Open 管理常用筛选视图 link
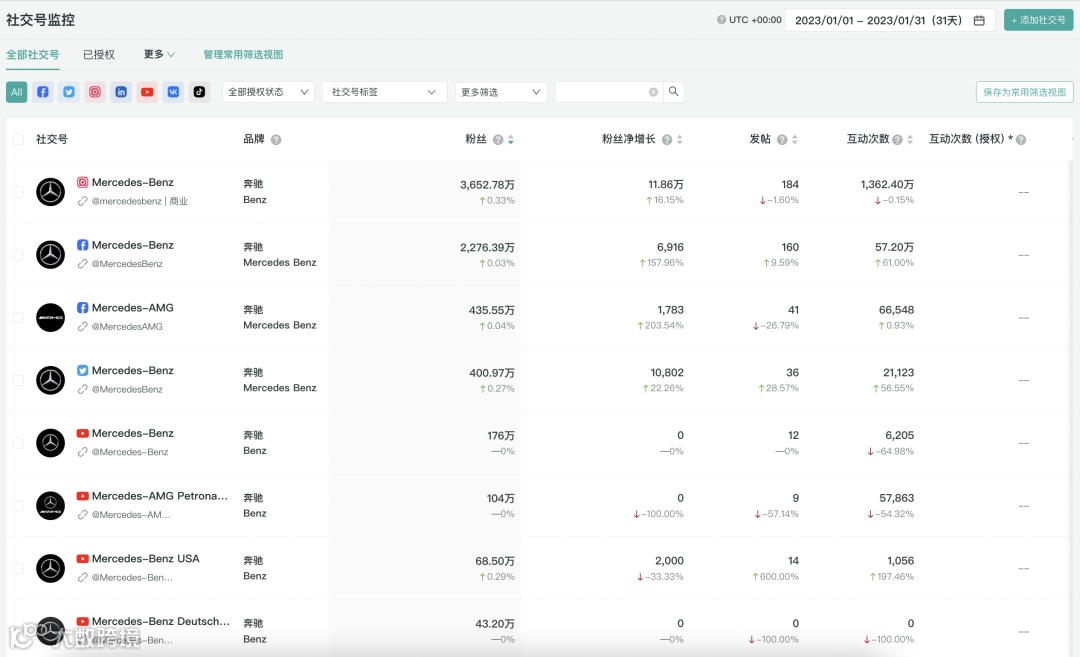Screen dimensions: 1080x657 click(243, 54)
